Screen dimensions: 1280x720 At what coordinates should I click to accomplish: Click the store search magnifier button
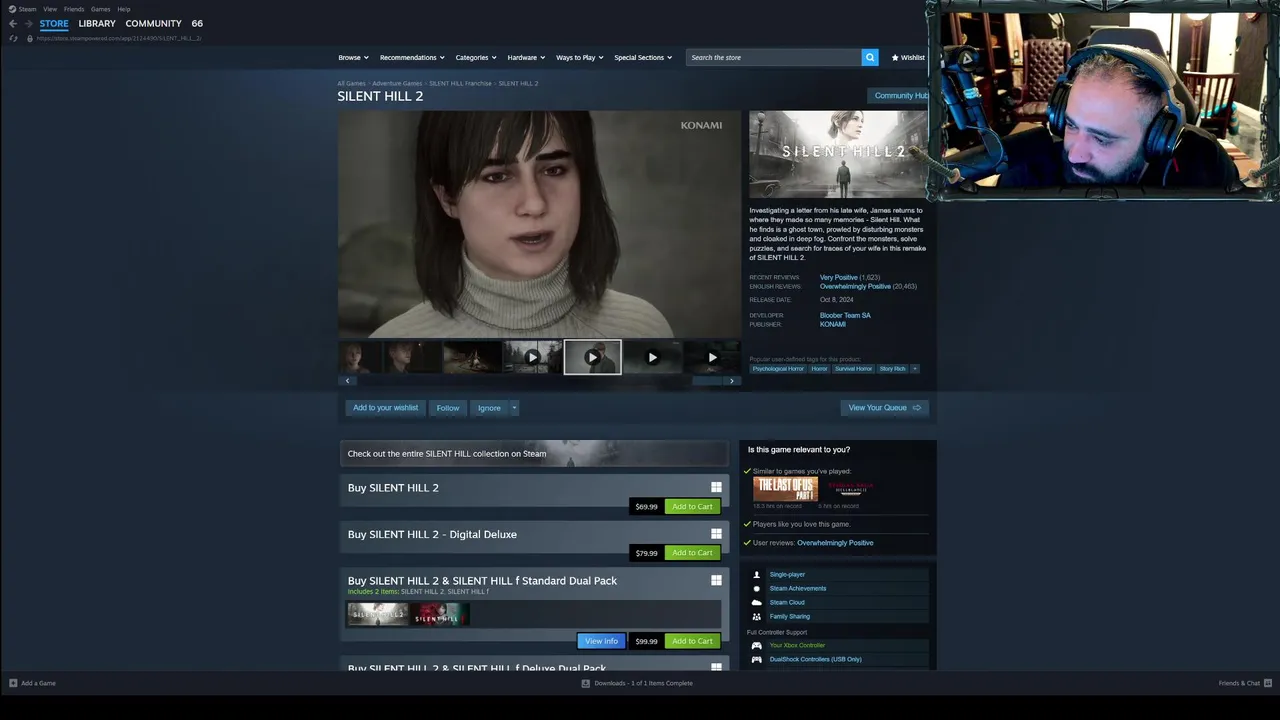click(870, 57)
